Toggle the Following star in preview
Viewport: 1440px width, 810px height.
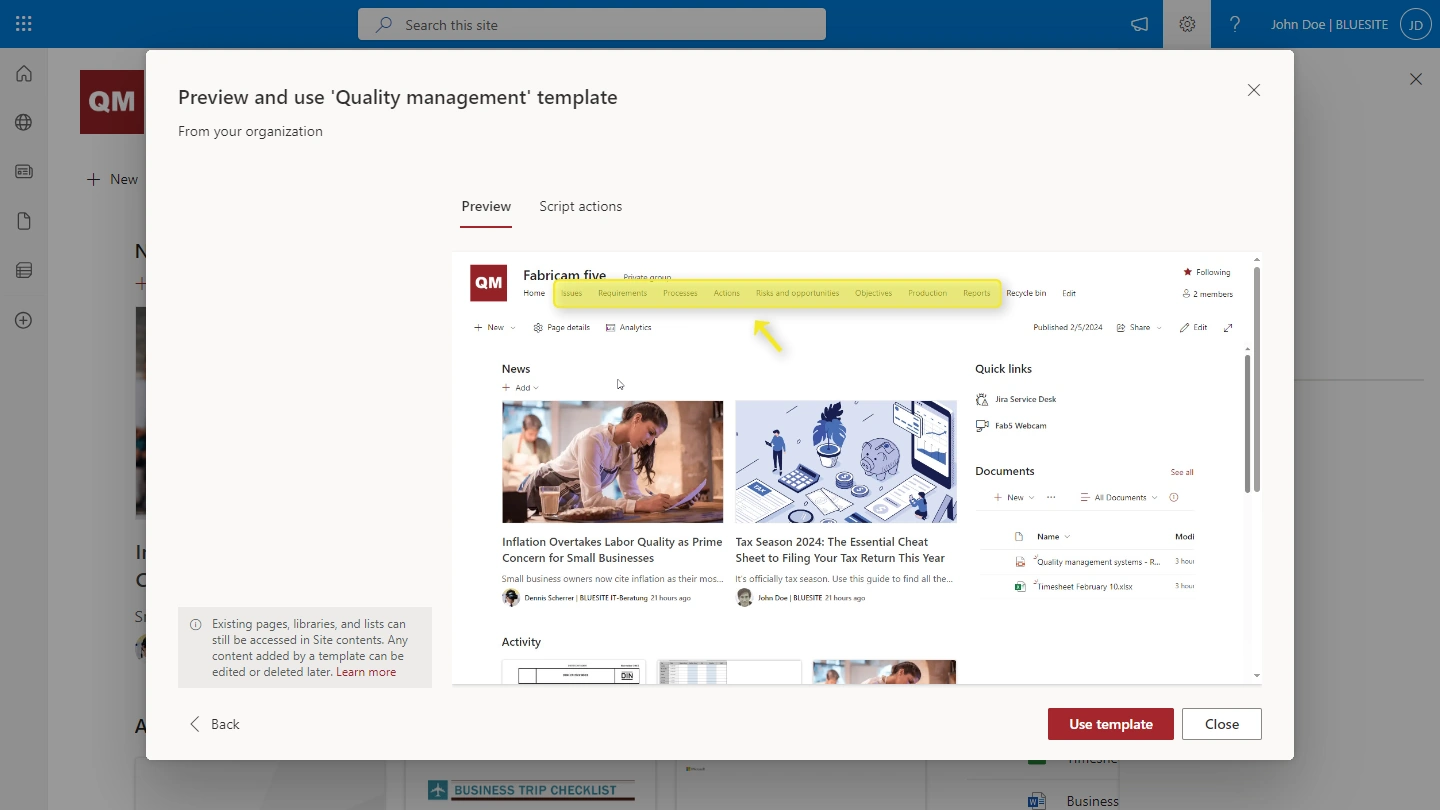(1207, 272)
